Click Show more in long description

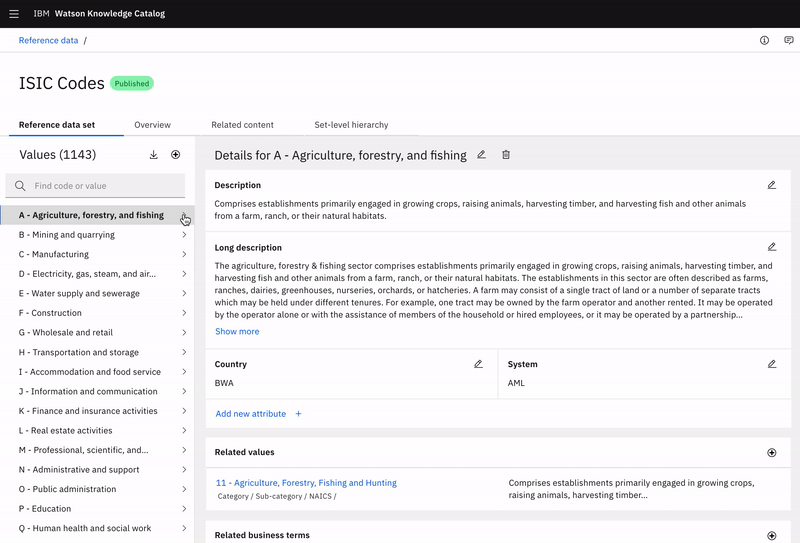tap(237, 331)
